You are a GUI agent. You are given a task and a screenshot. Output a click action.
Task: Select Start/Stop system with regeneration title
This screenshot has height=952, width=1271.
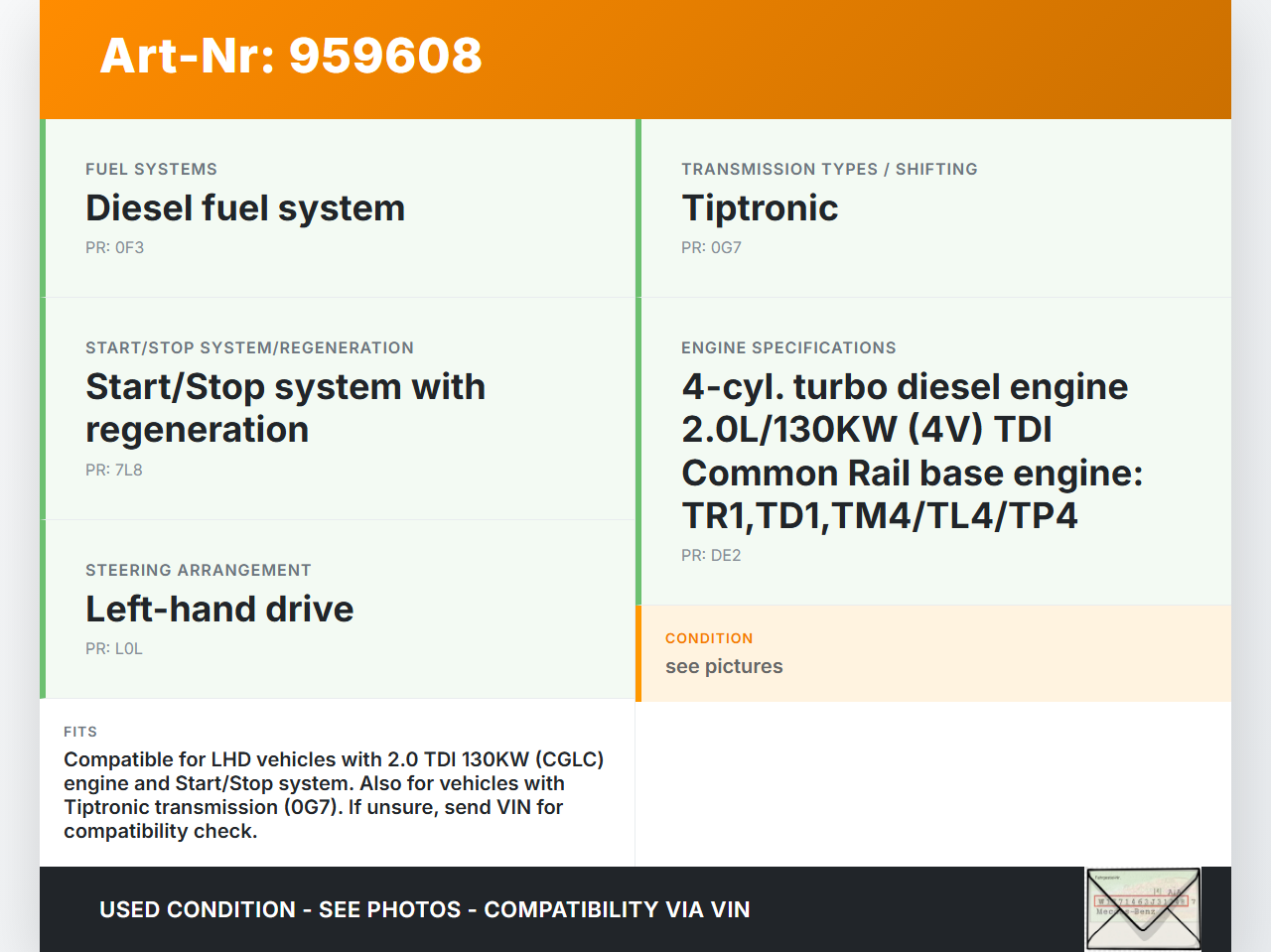(285, 408)
